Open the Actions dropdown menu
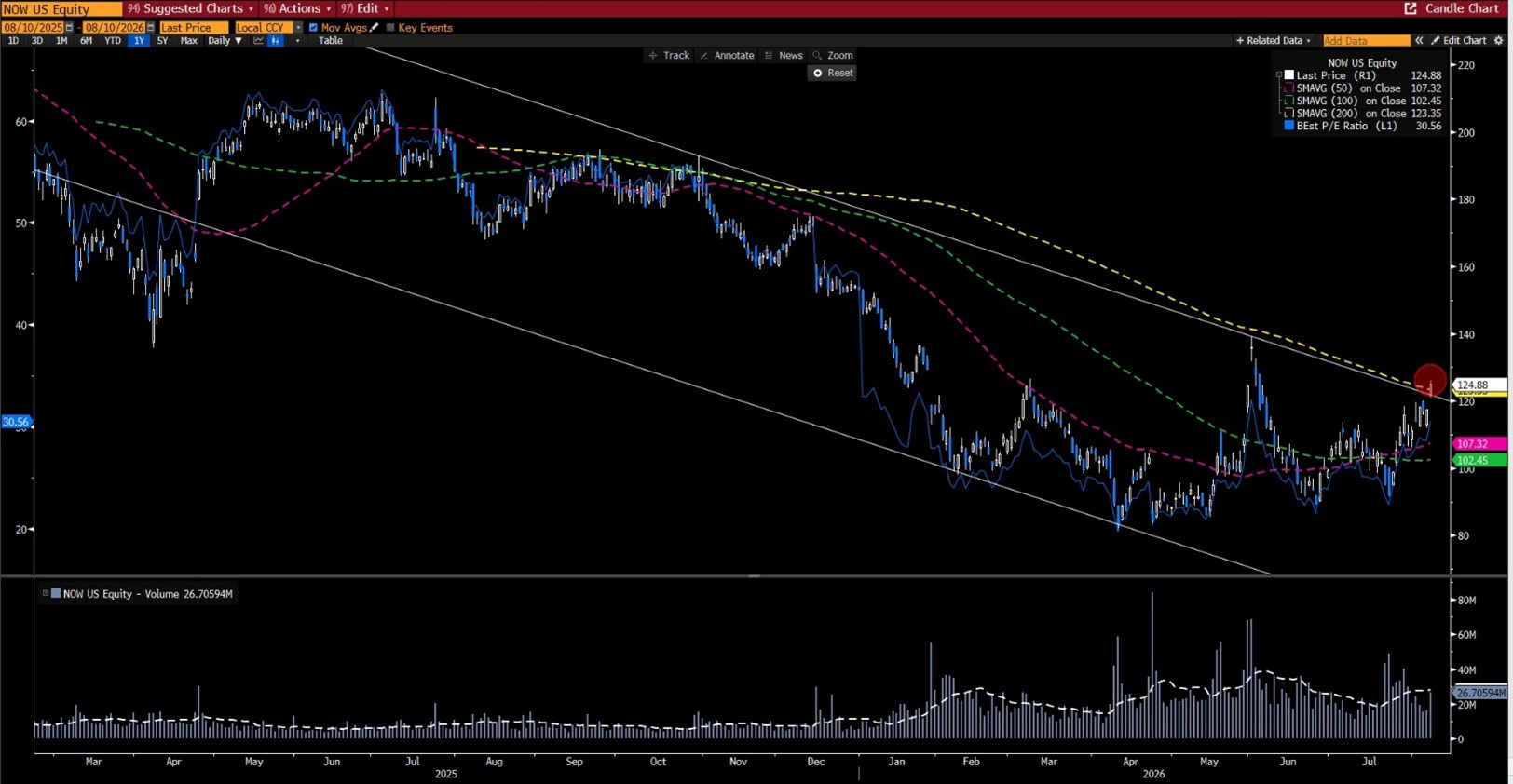The height and width of the screenshot is (784, 1513). tap(297, 8)
